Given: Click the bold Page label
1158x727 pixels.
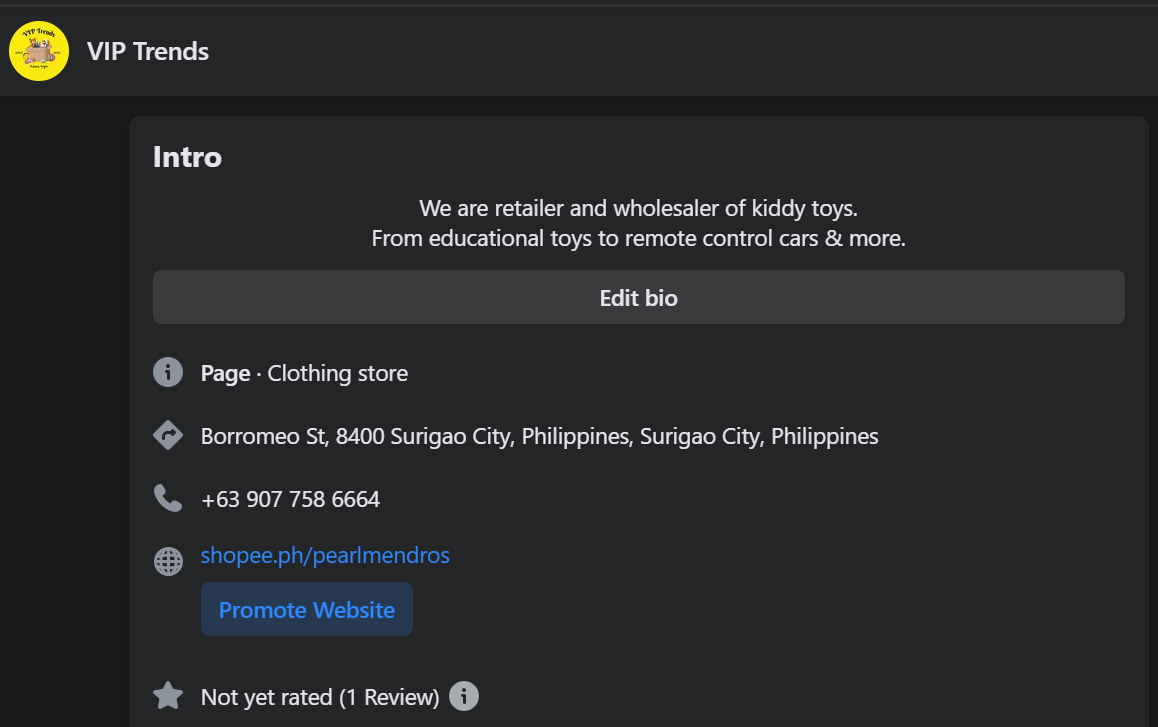Looking at the screenshot, I should [225, 373].
